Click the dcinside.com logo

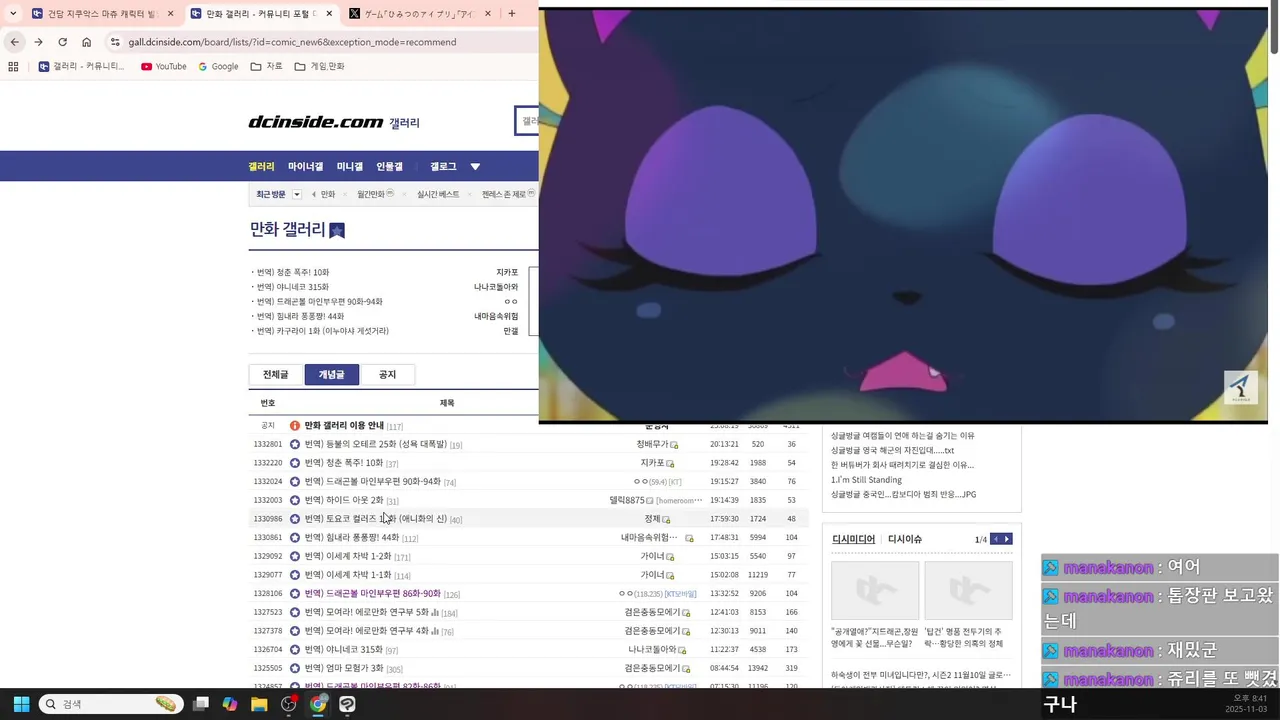315,122
